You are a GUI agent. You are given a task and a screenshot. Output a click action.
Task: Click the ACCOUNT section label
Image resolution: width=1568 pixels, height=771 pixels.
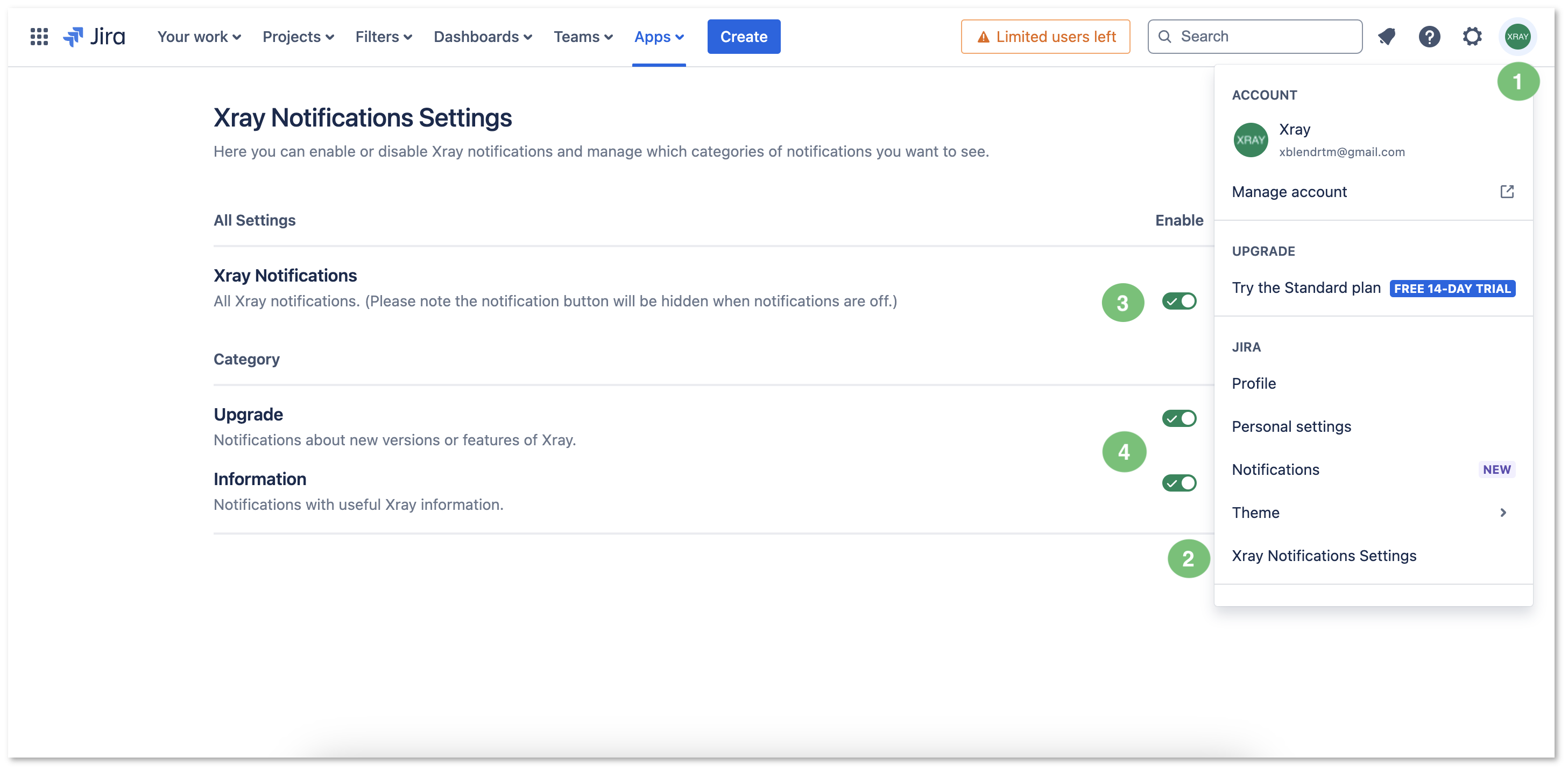click(1265, 95)
